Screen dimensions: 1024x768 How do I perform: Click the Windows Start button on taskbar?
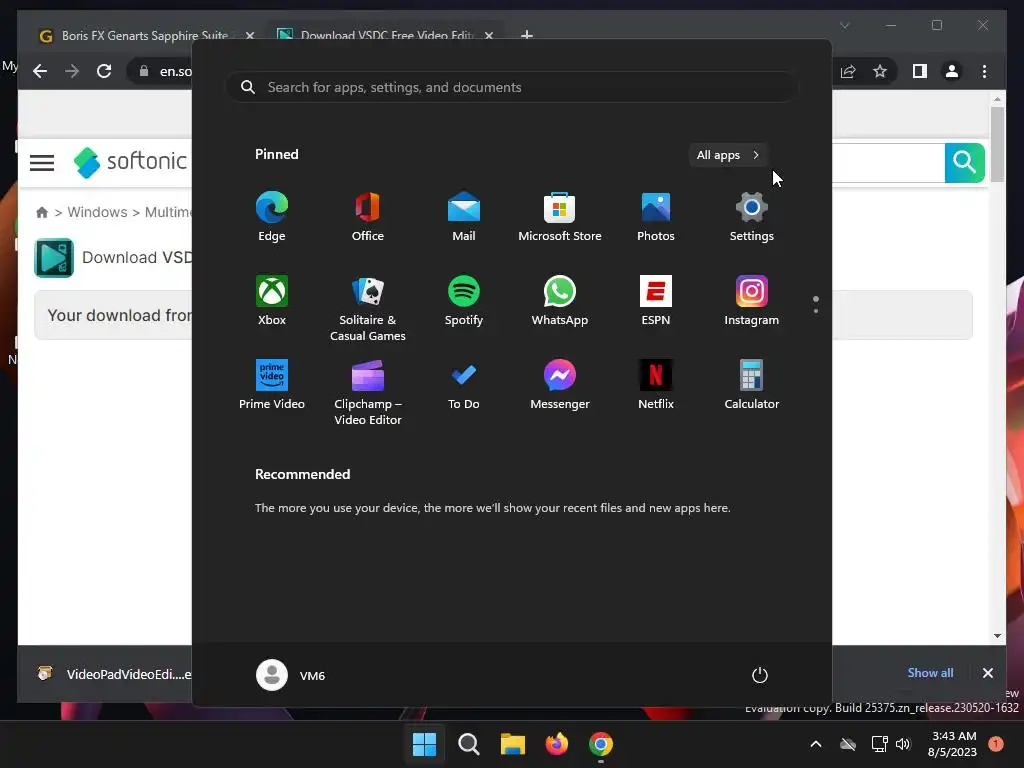tap(424, 744)
